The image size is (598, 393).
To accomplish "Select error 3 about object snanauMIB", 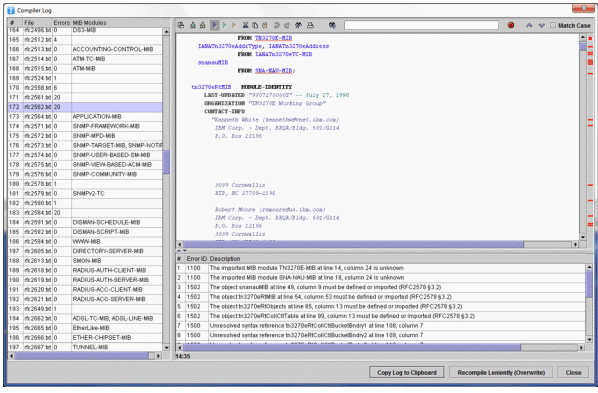I will point(381,287).
